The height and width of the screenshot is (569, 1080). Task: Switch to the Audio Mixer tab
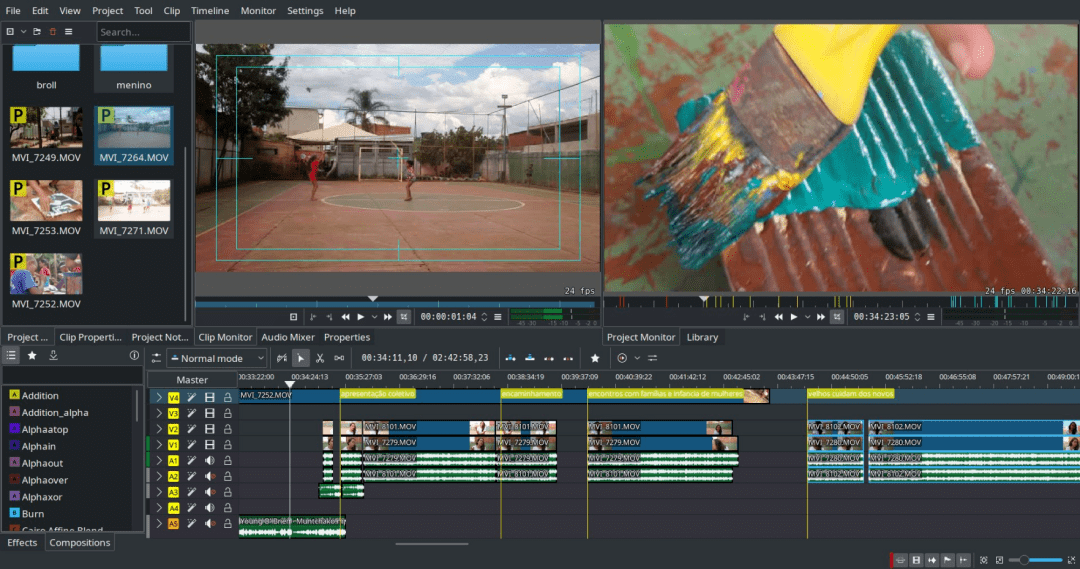point(288,337)
